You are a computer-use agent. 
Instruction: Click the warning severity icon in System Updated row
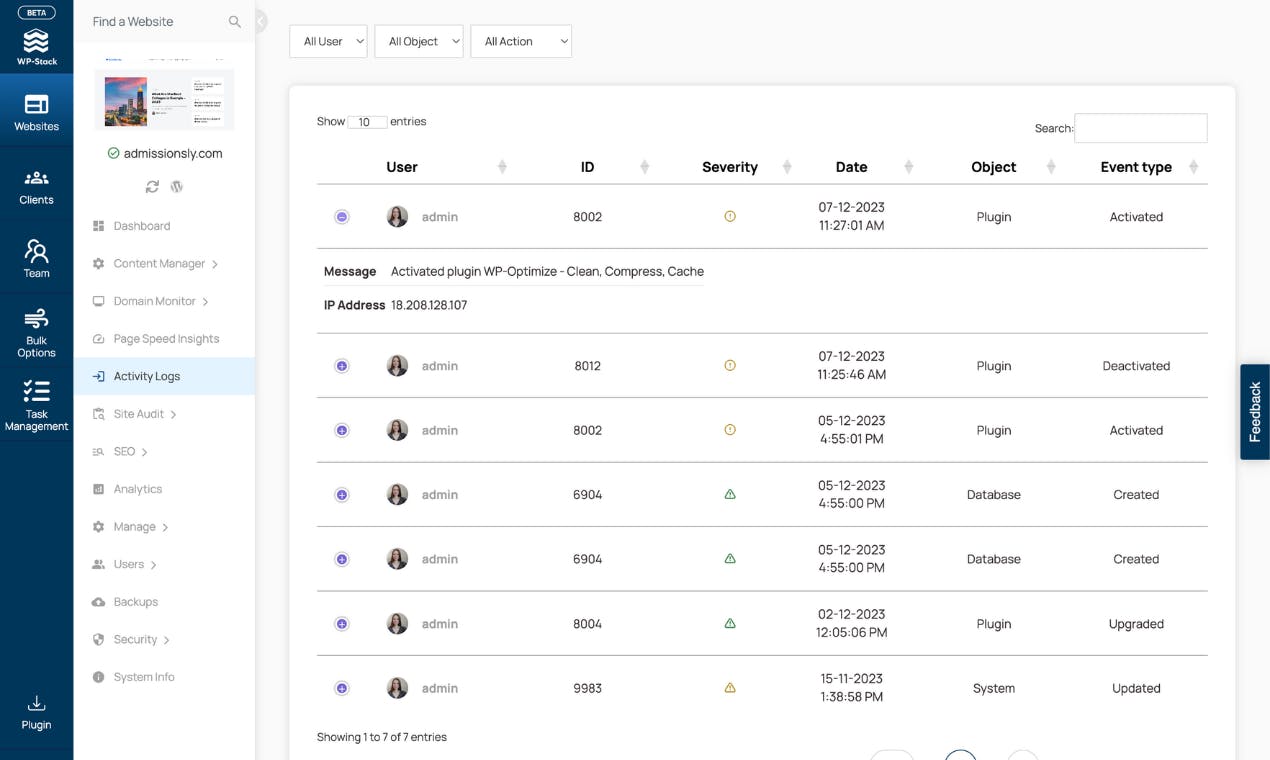[730, 688]
